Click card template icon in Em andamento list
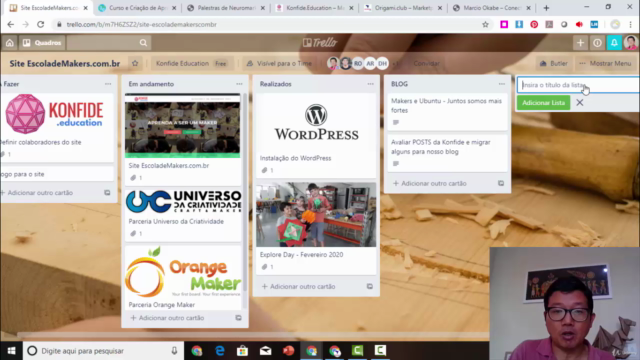Viewport: 640px width, 360px height. [x=238, y=318]
